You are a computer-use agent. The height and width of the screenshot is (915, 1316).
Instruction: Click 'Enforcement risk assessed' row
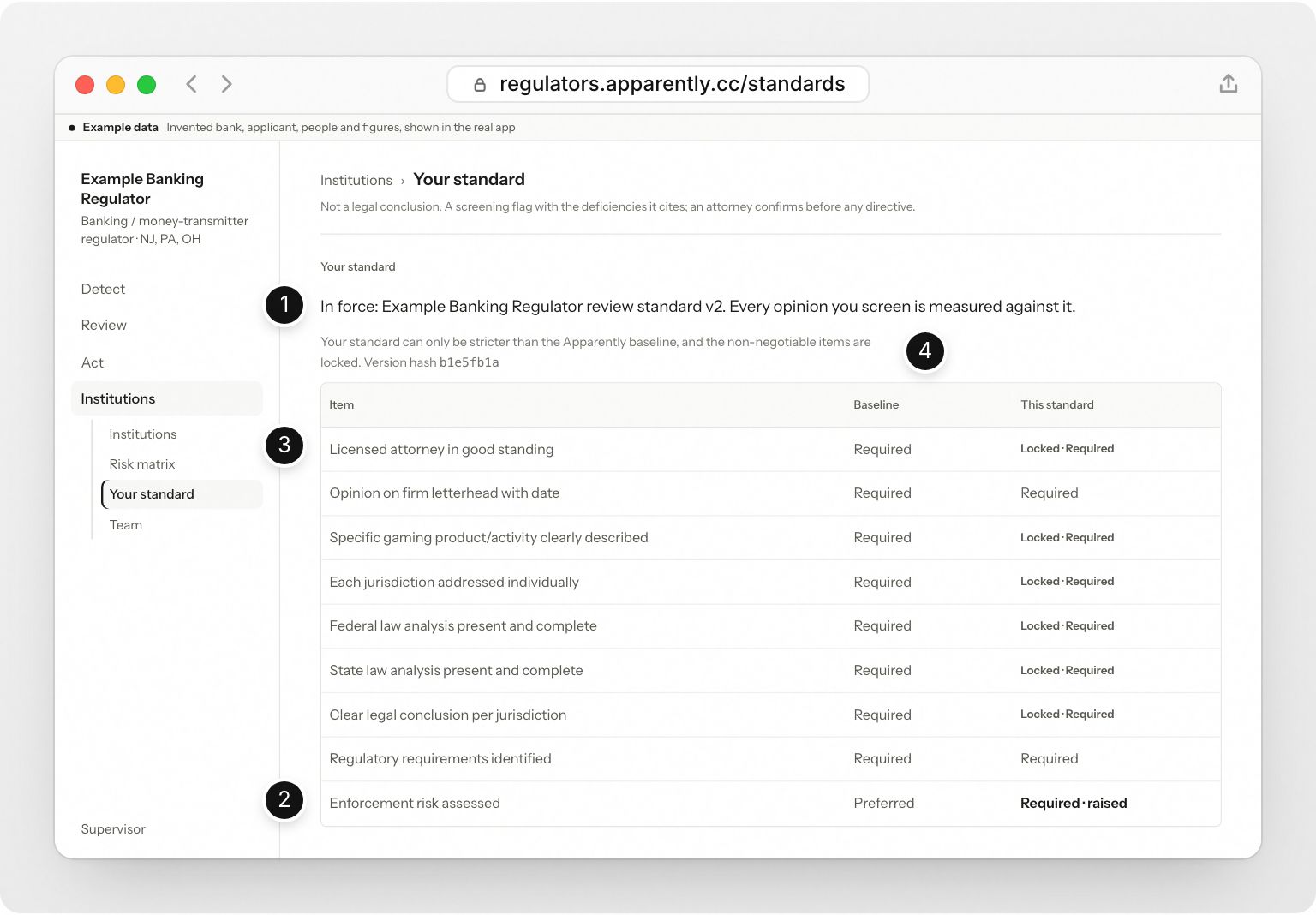(x=771, y=804)
